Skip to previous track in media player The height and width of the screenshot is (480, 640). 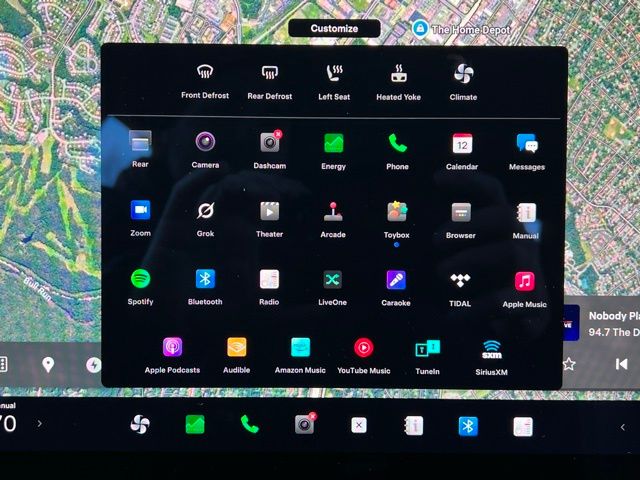click(621, 364)
